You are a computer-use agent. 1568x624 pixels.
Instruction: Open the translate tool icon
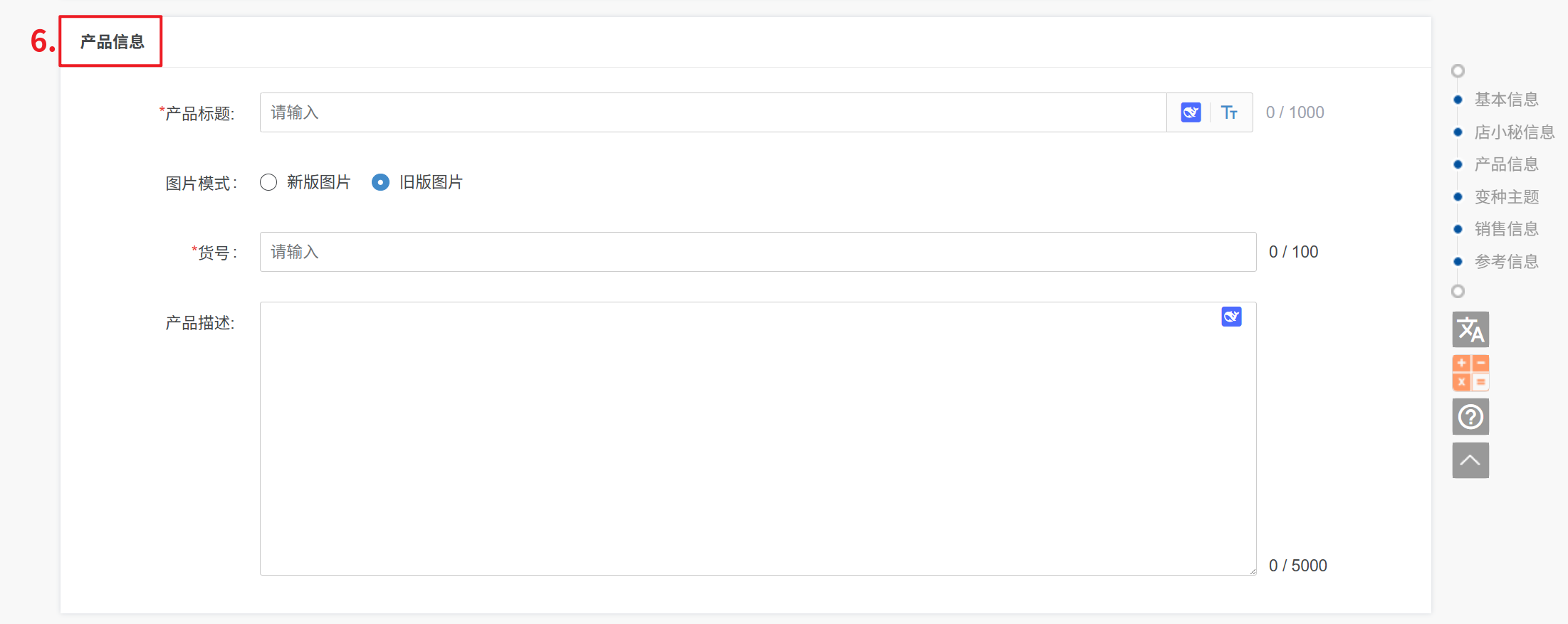coord(1470,329)
